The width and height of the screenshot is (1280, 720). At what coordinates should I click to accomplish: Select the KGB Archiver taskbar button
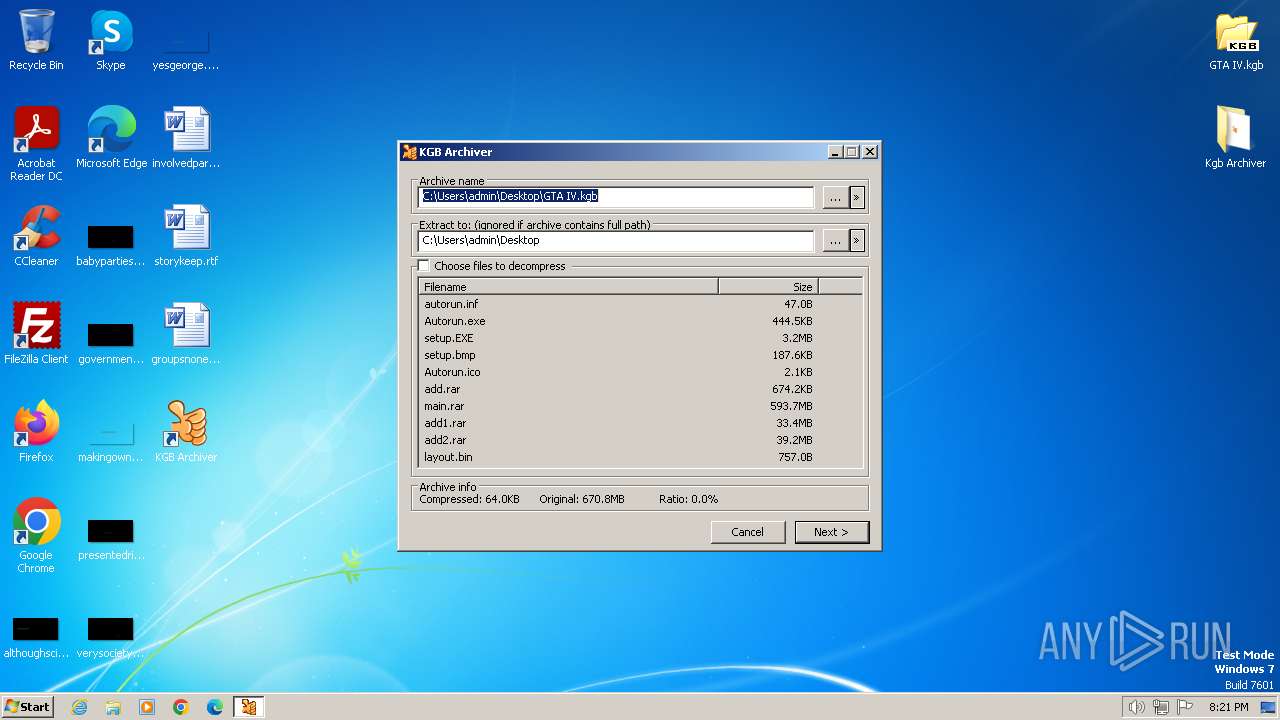click(x=249, y=707)
